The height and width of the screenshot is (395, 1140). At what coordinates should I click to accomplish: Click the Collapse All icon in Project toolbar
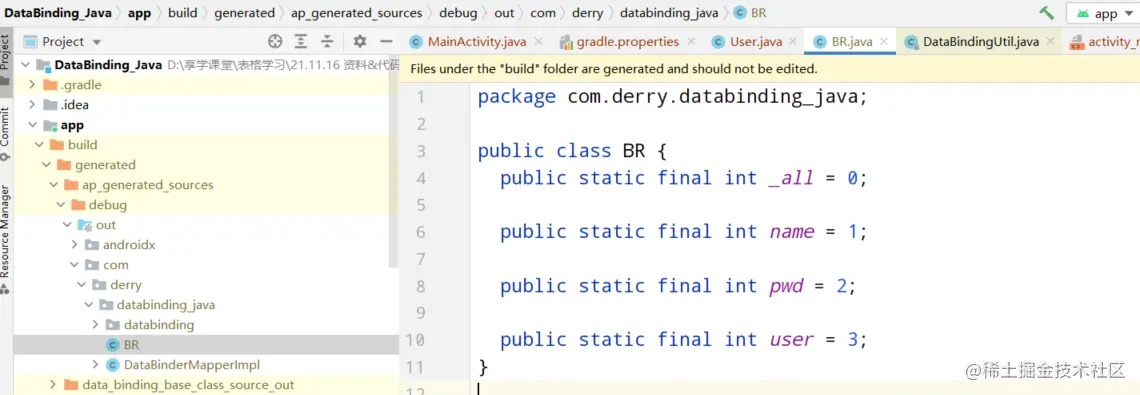point(328,41)
